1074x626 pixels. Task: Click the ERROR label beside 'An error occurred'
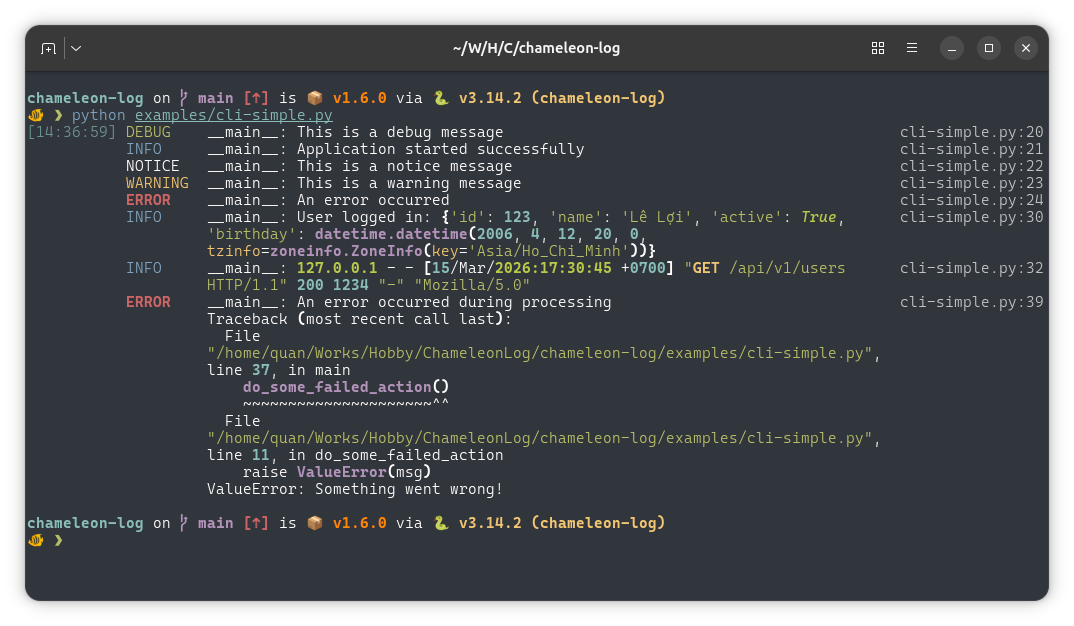tap(148, 200)
